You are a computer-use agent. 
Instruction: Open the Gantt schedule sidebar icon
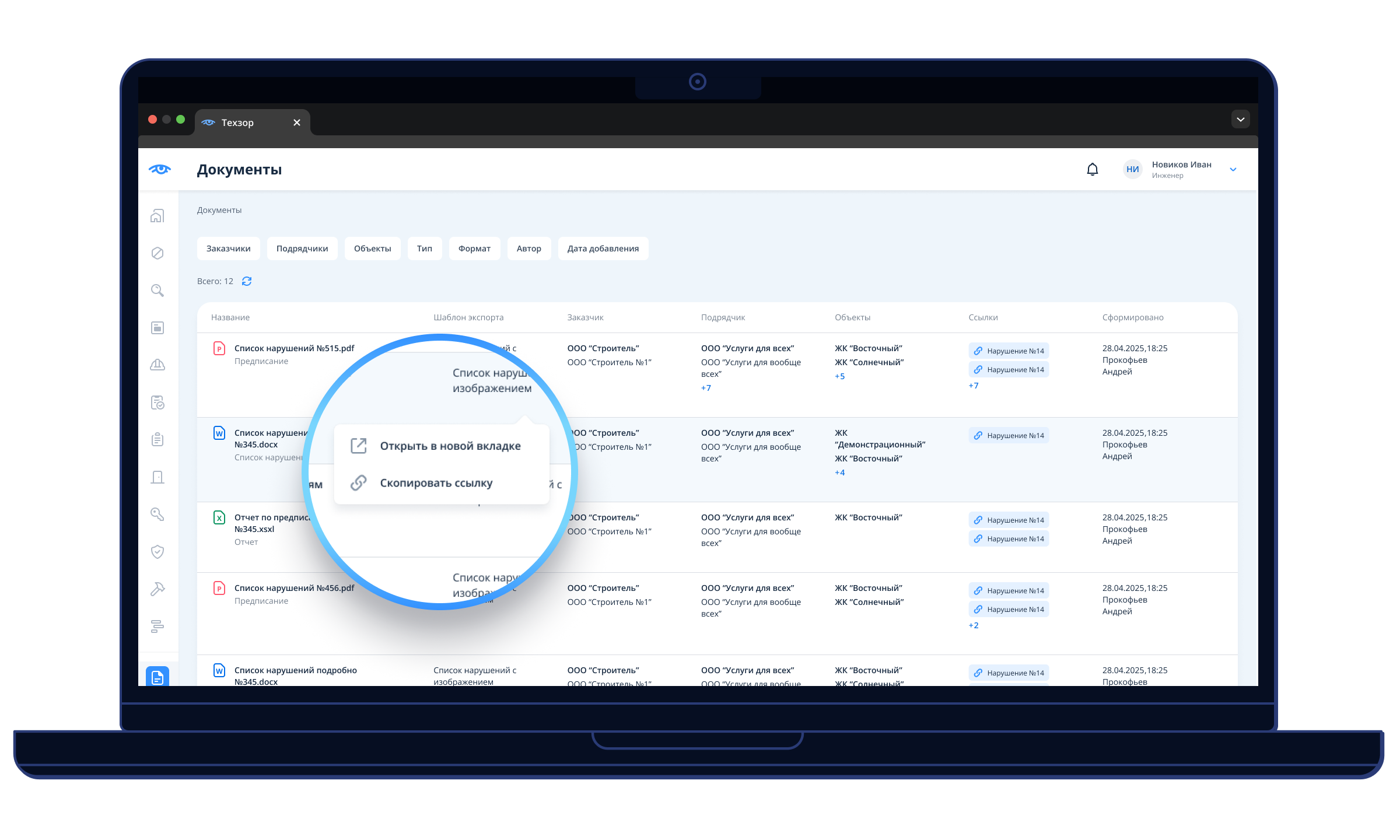pyautogui.click(x=157, y=626)
